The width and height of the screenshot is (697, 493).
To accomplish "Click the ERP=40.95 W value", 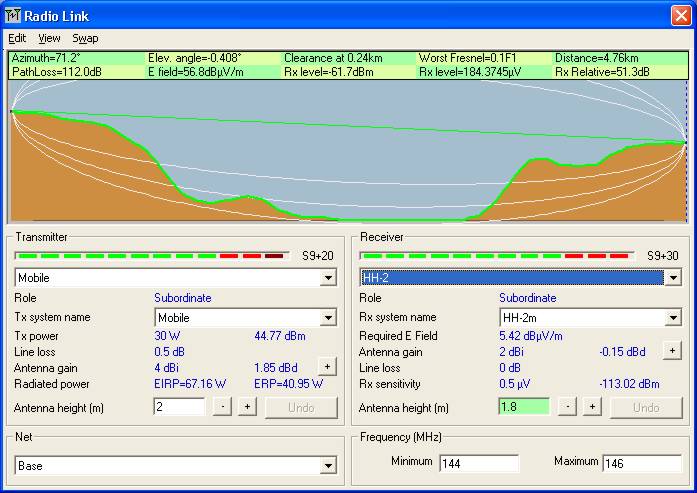I will (288, 384).
